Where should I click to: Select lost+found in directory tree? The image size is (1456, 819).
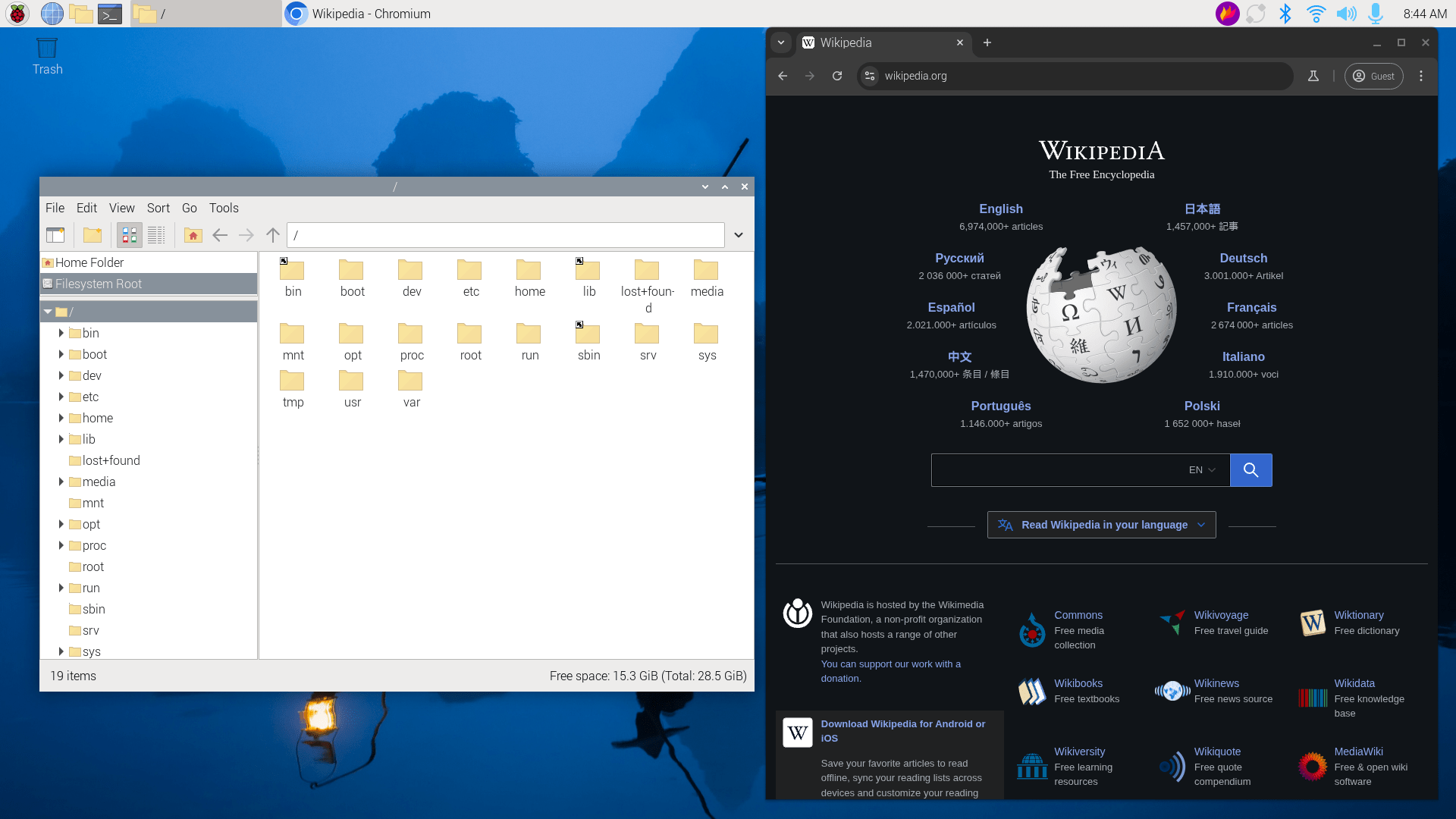click(111, 460)
